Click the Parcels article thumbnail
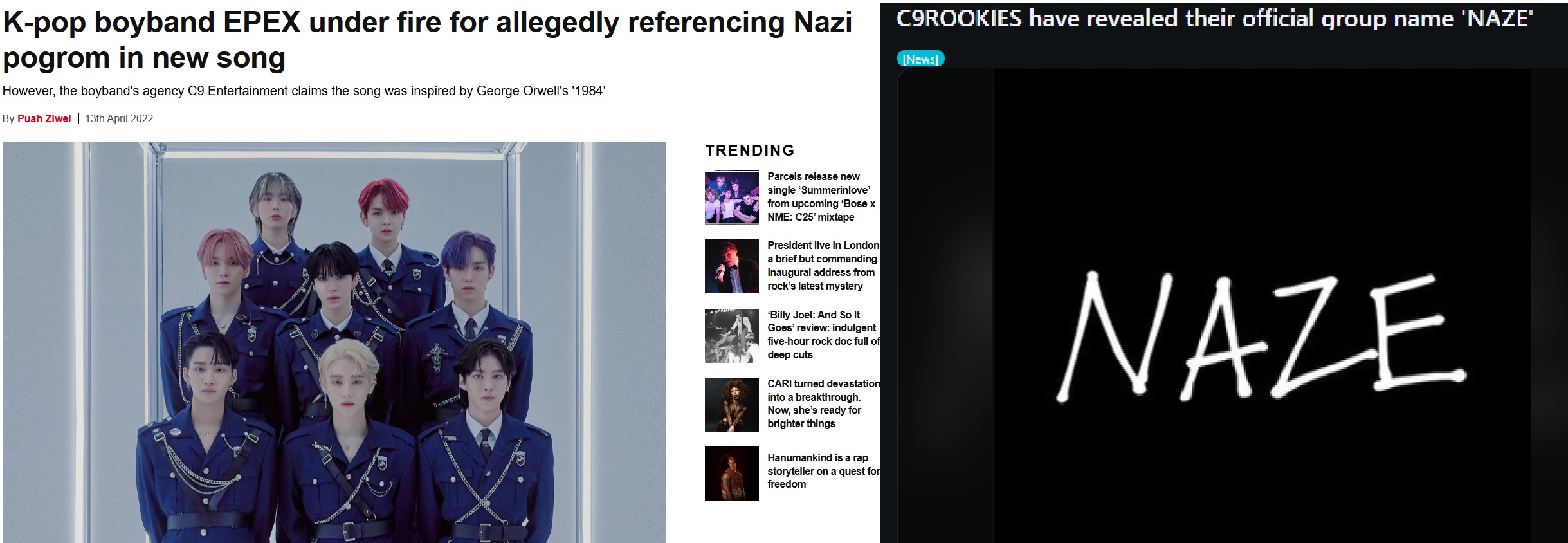Screen dimensions: 1568x543 [732, 198]
